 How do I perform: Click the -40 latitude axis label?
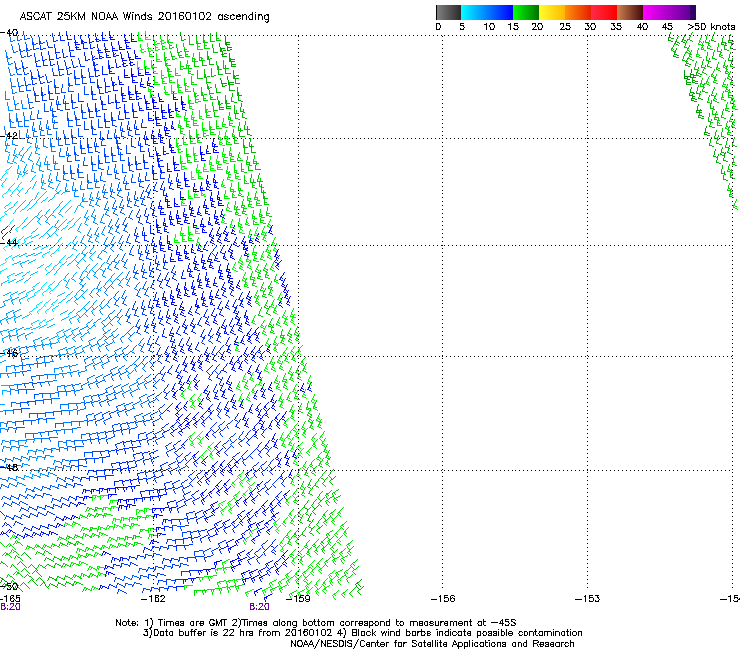click(9, 33)
